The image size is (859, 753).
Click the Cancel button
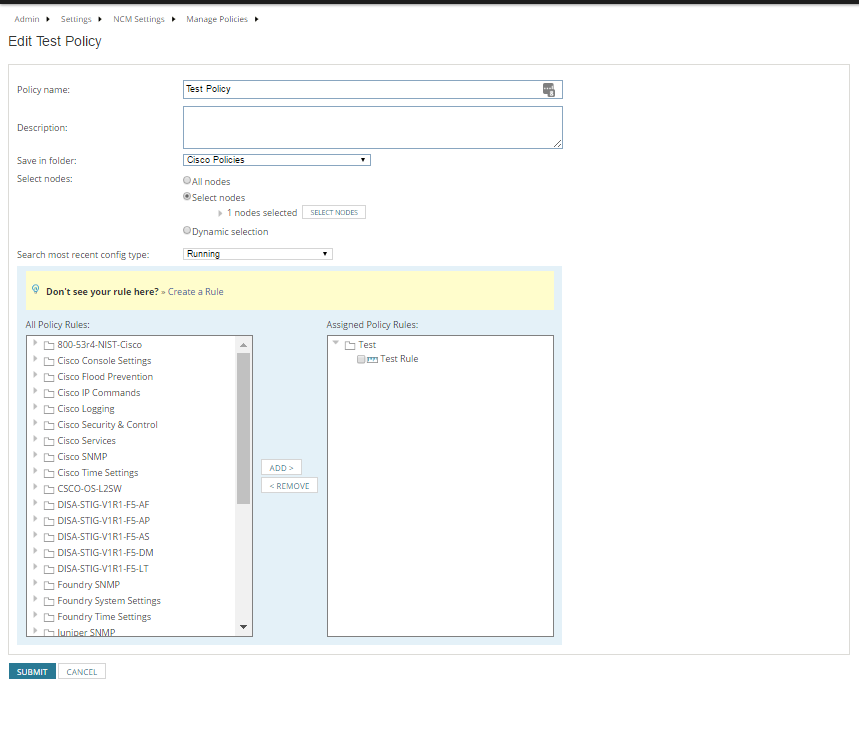click(82, 671)
